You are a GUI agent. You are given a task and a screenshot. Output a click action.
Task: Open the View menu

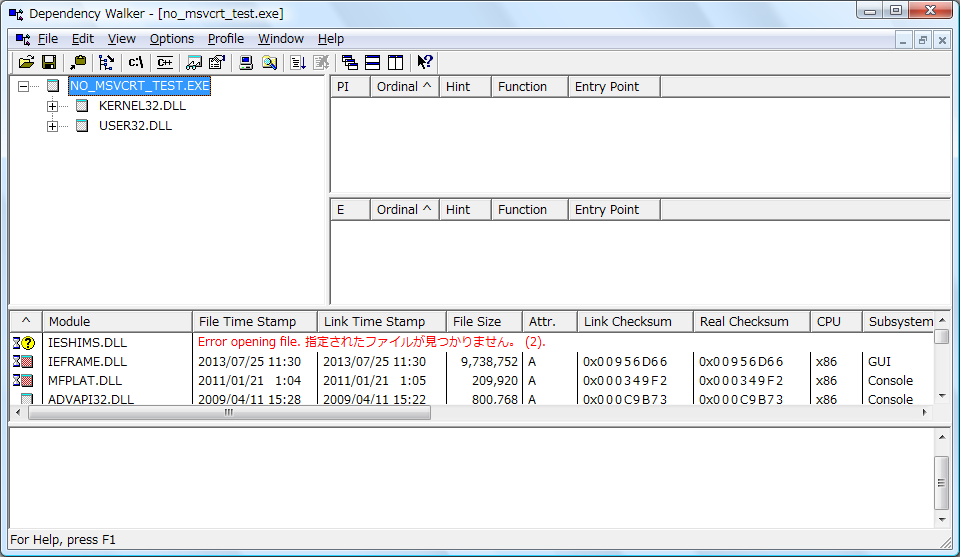122,39
